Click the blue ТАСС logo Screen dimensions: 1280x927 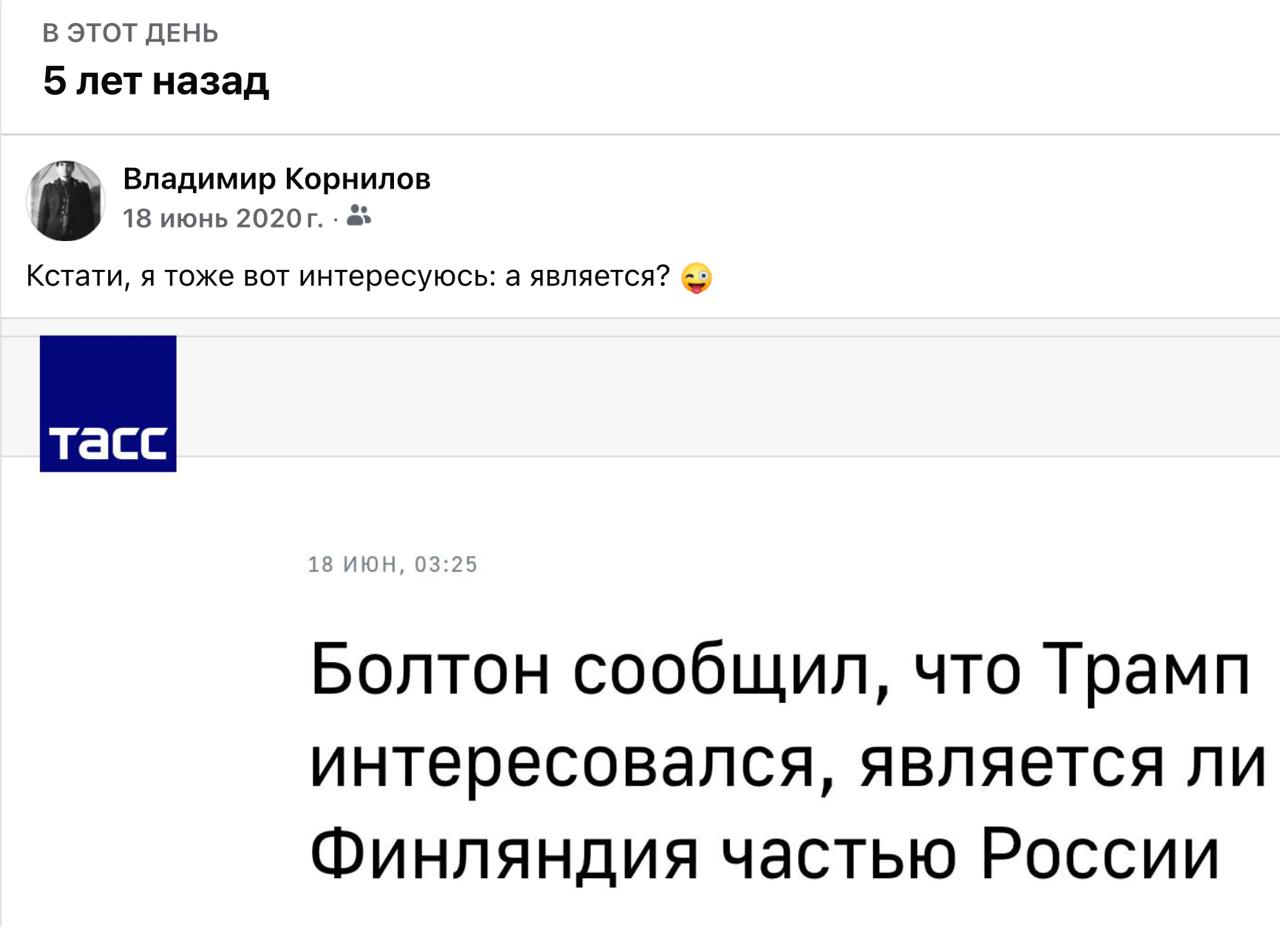108,403
